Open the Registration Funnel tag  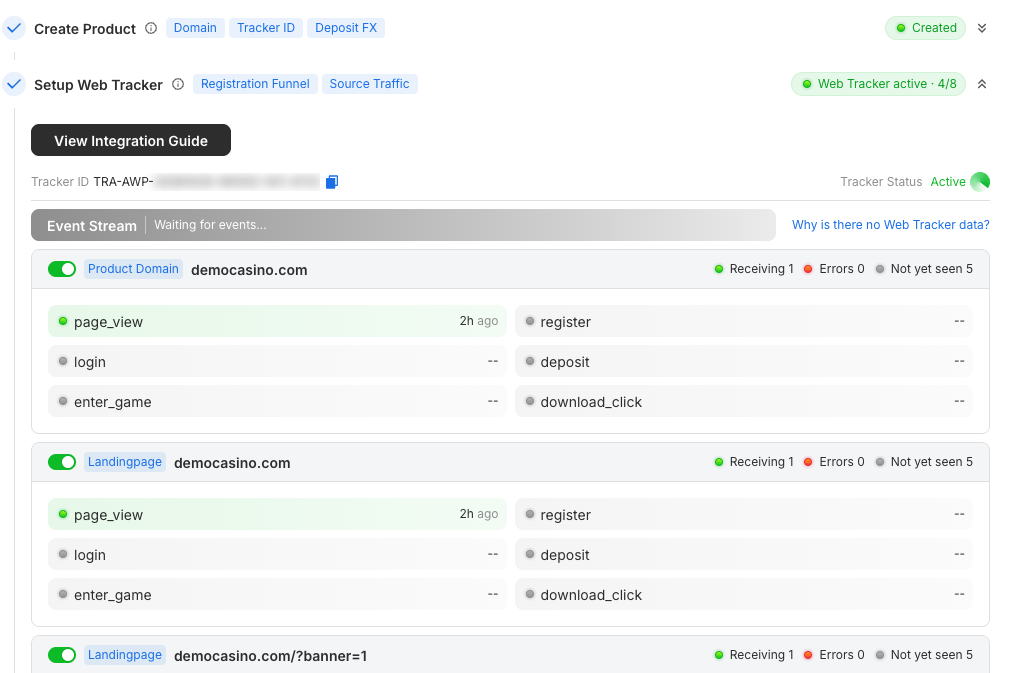255,84
